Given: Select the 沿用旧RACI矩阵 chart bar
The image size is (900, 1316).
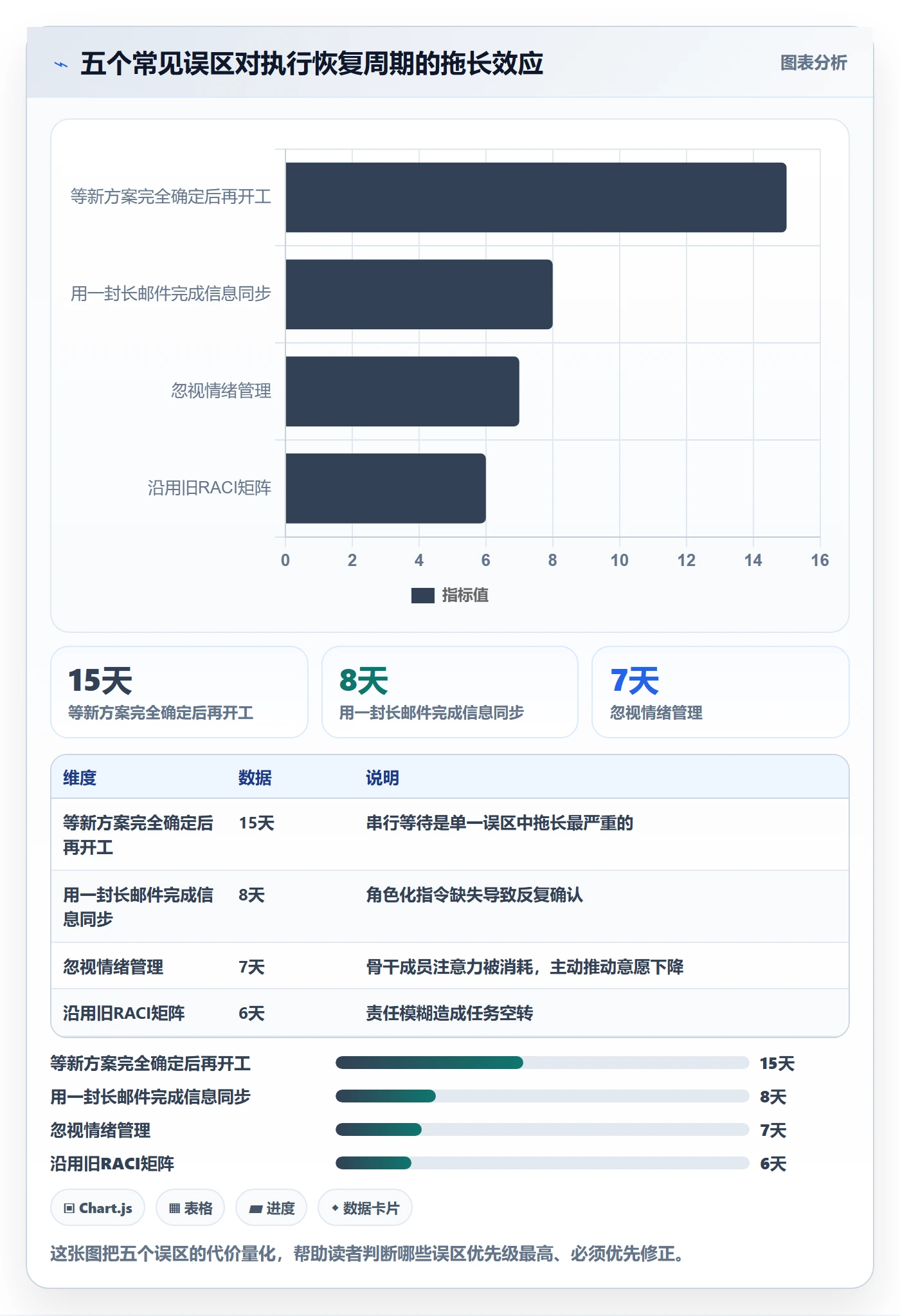Looking at the screenshot, I should click(x=386, y=489).
